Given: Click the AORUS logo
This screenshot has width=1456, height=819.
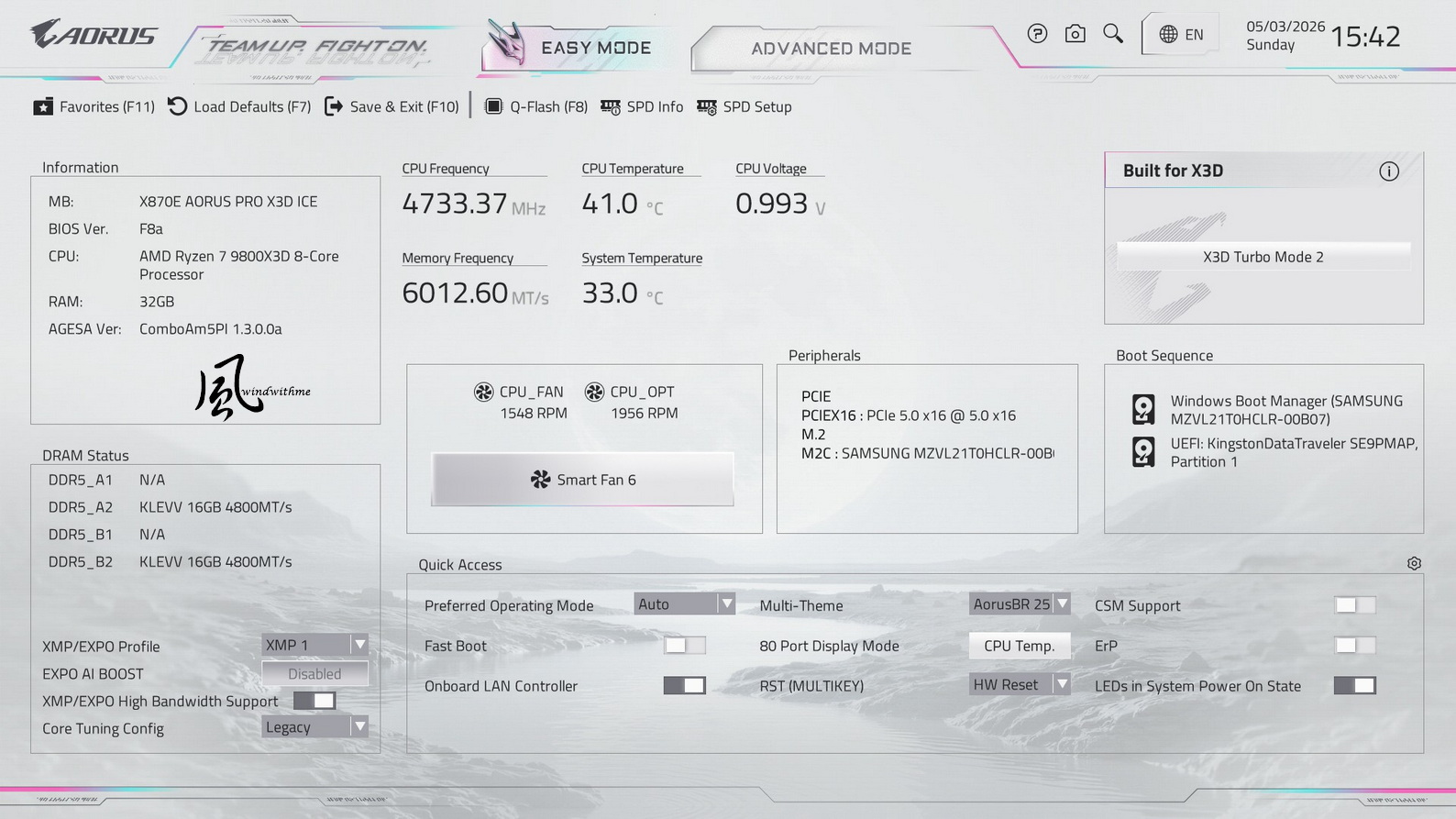Looking at the screenshot, I should click(94, 35).
